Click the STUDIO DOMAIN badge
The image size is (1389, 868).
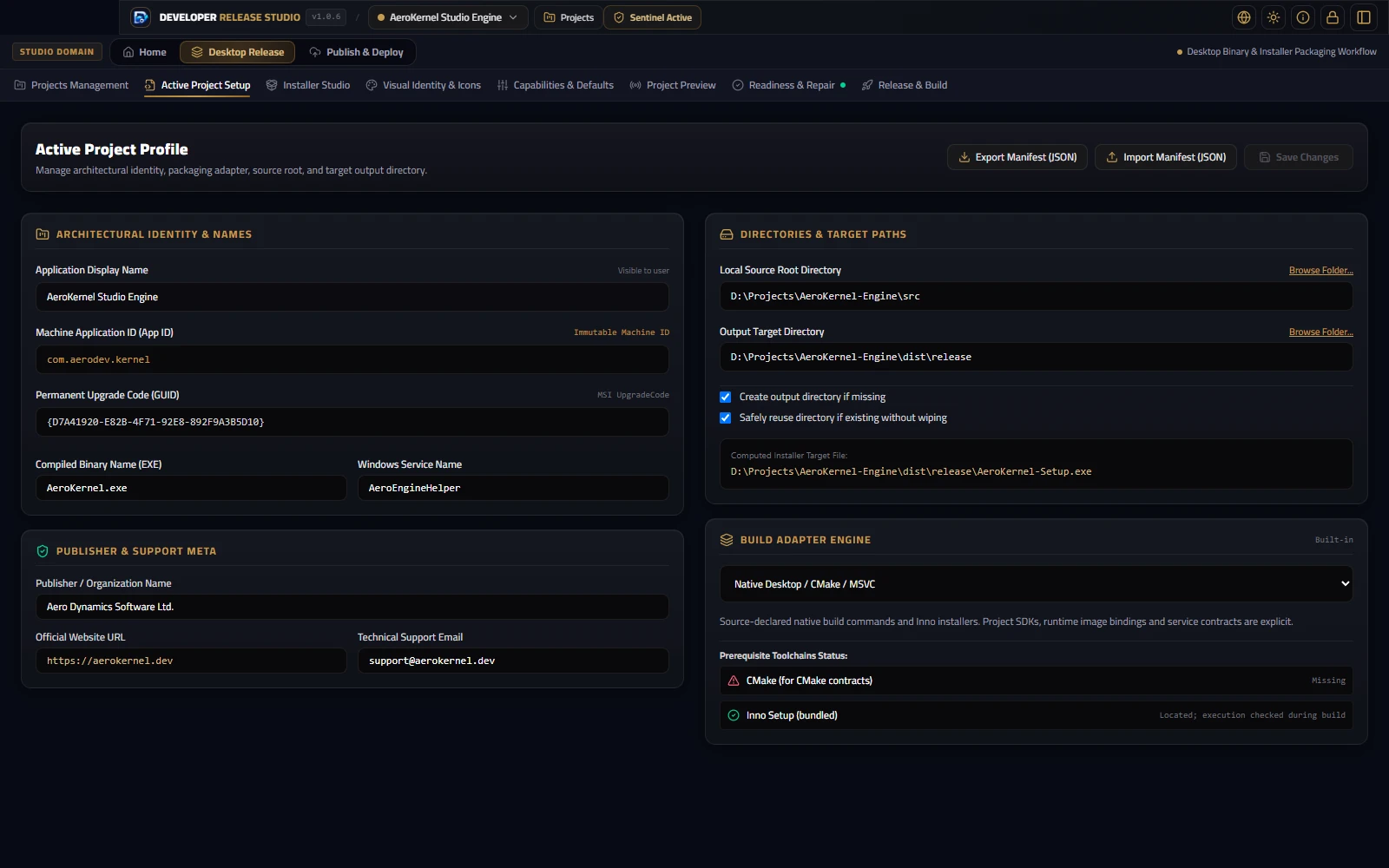[x=57, y=52]
